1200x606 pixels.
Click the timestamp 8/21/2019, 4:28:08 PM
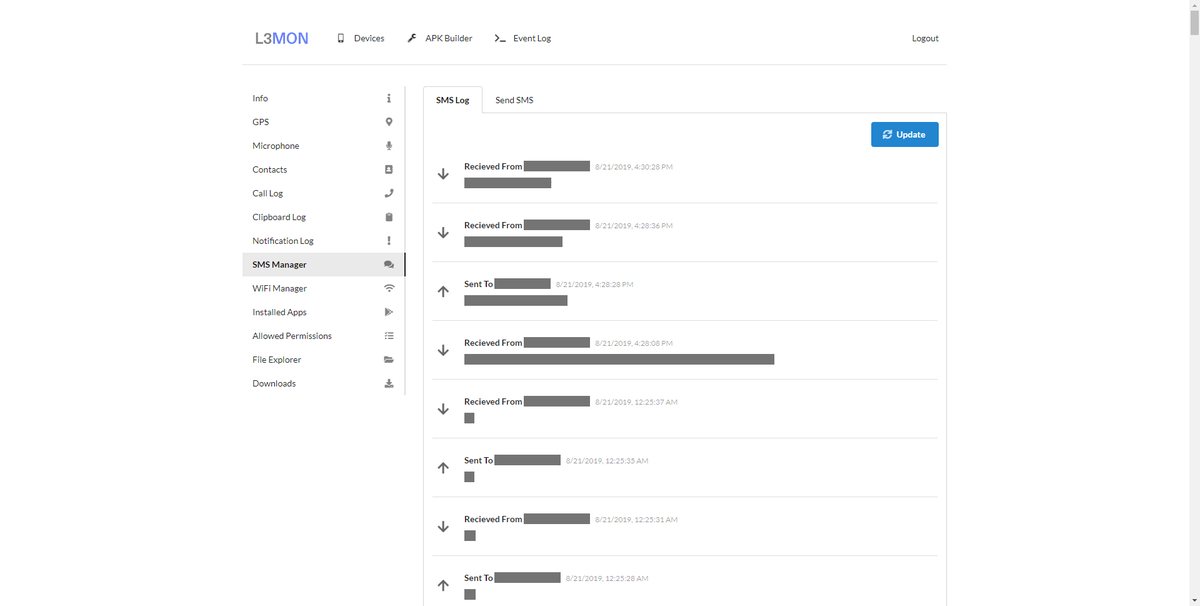pos(634,344)
